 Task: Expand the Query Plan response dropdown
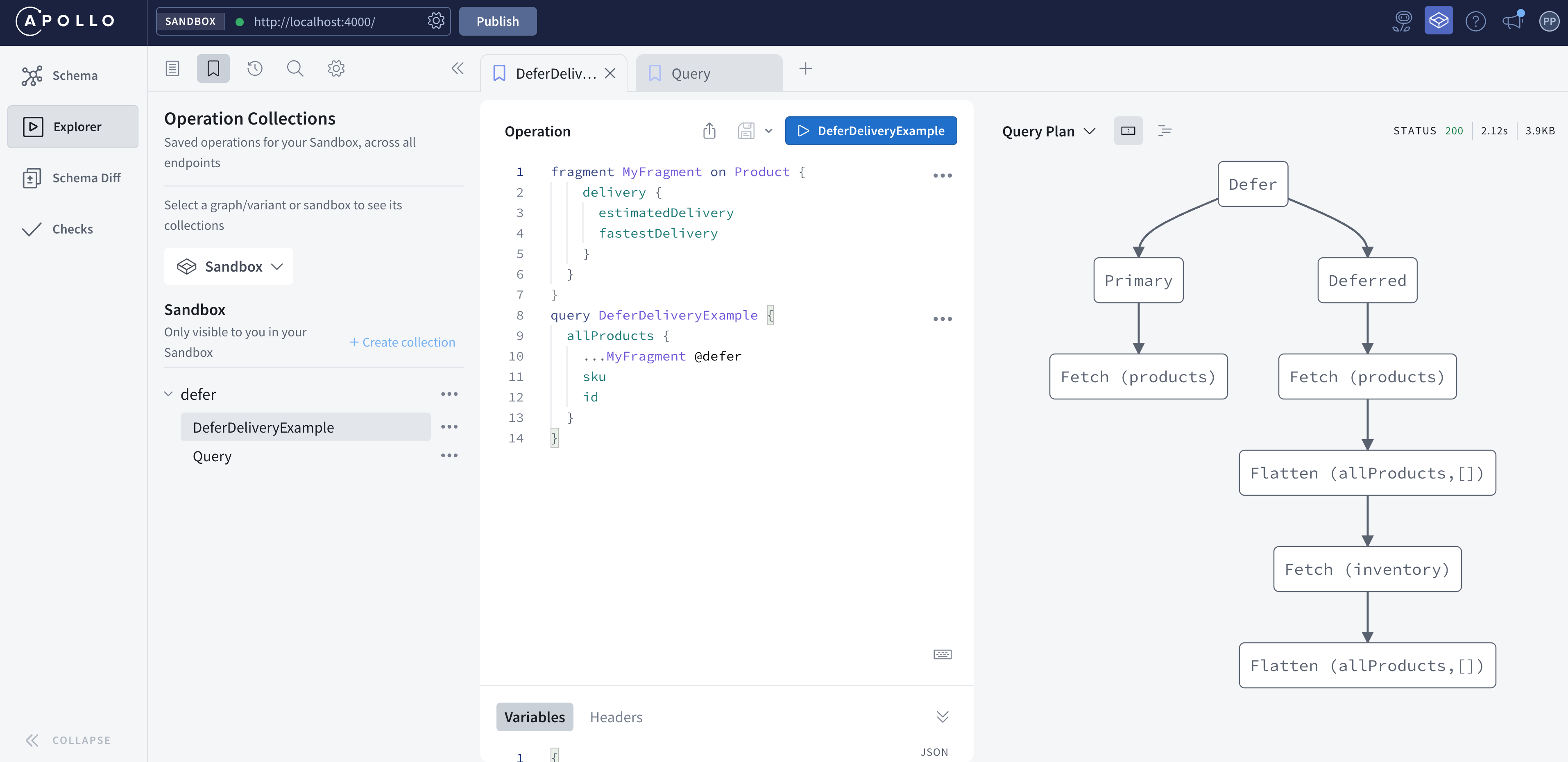pyautogui.click(x=1049, y=132)
